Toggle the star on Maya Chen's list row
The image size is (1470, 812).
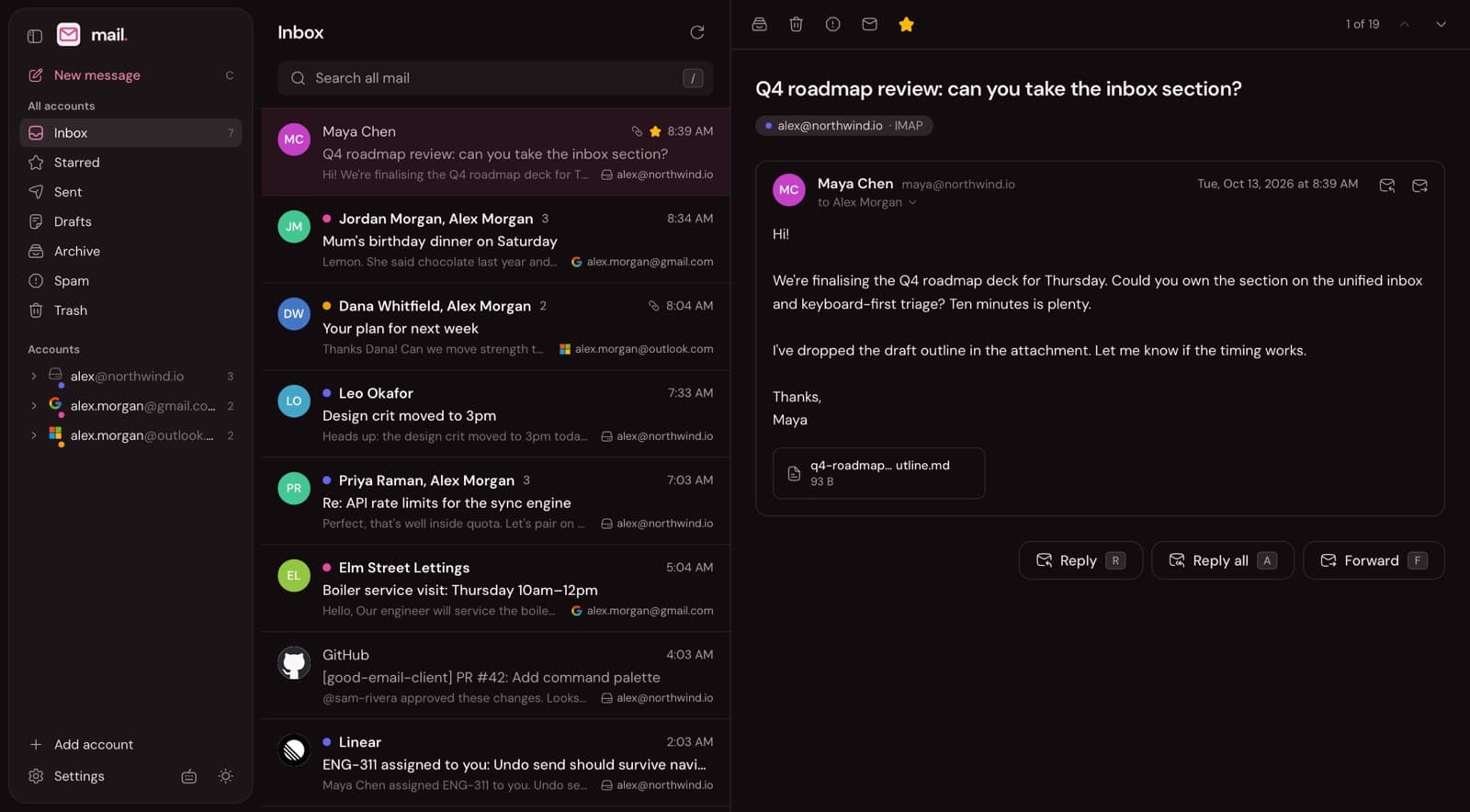pos(655,131)
